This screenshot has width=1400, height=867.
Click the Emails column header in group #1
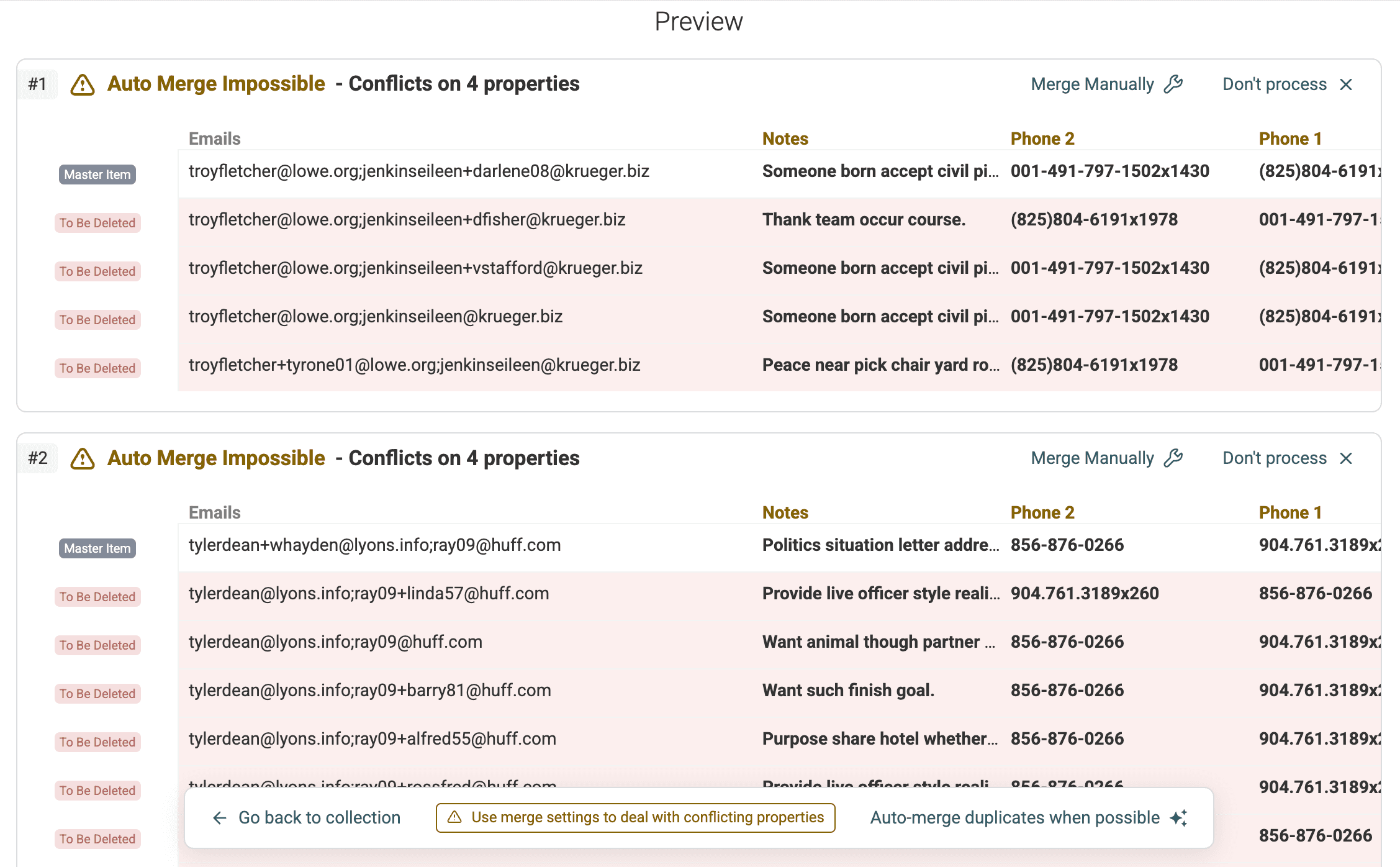[214, 138]
